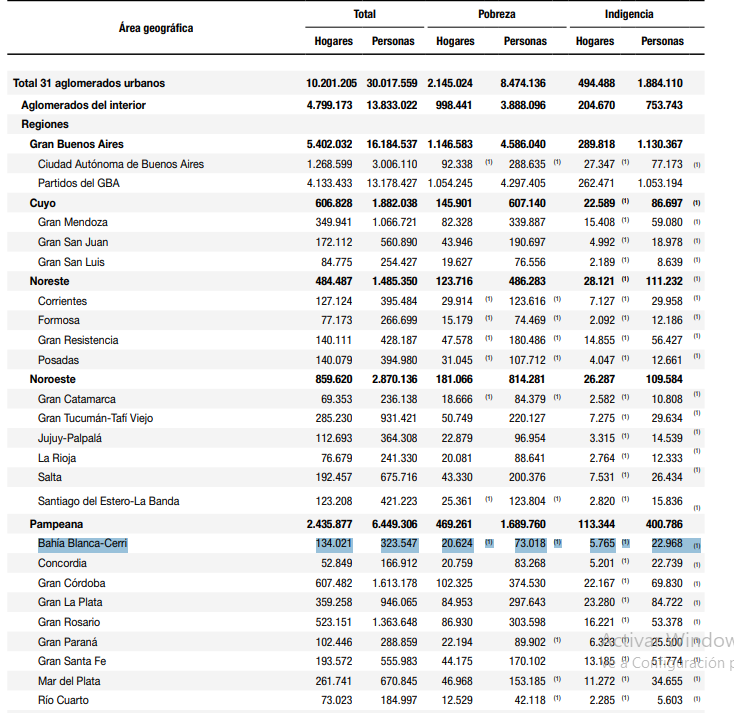Click the 'Gran Buenos Aires' region heading
The height and width of the screenshot is (713, 734).
77,144
